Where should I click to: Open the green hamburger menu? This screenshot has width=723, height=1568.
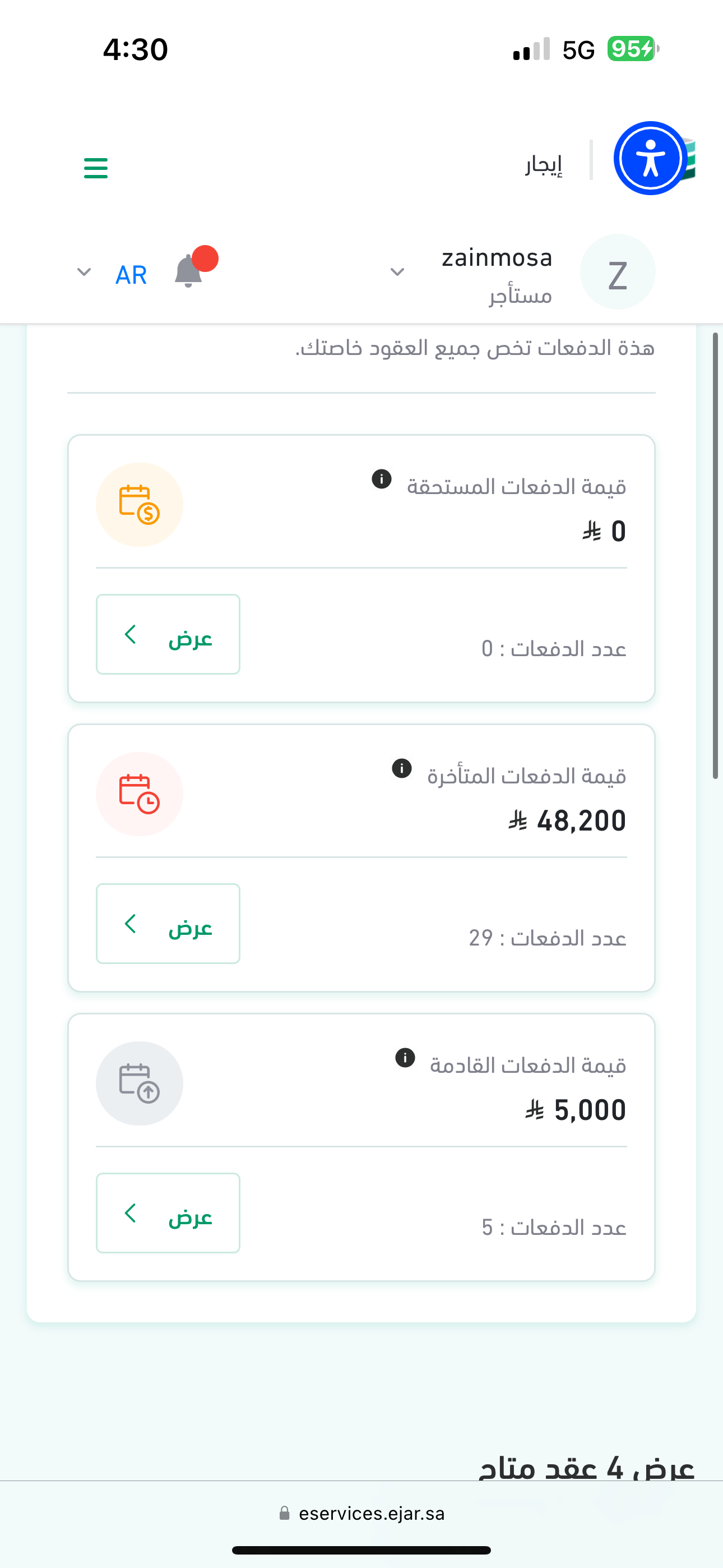(x=95, y=168)
